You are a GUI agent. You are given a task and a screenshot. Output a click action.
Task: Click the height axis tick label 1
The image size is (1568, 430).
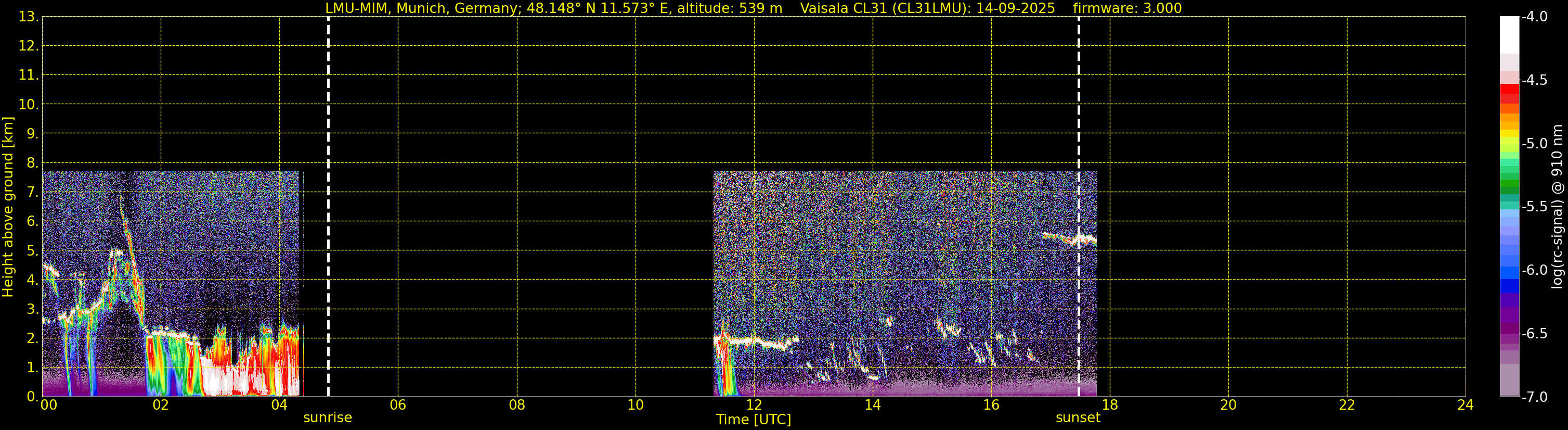tap(32, 368)
